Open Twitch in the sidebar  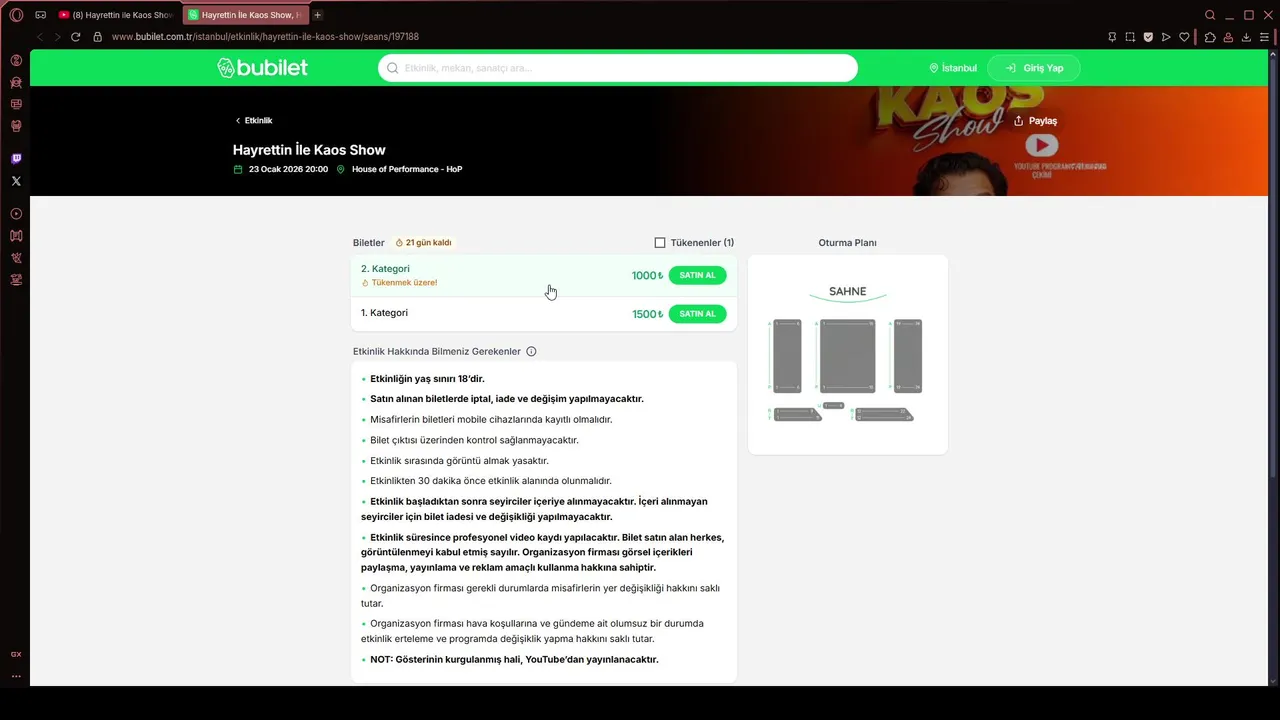(16, 159)
